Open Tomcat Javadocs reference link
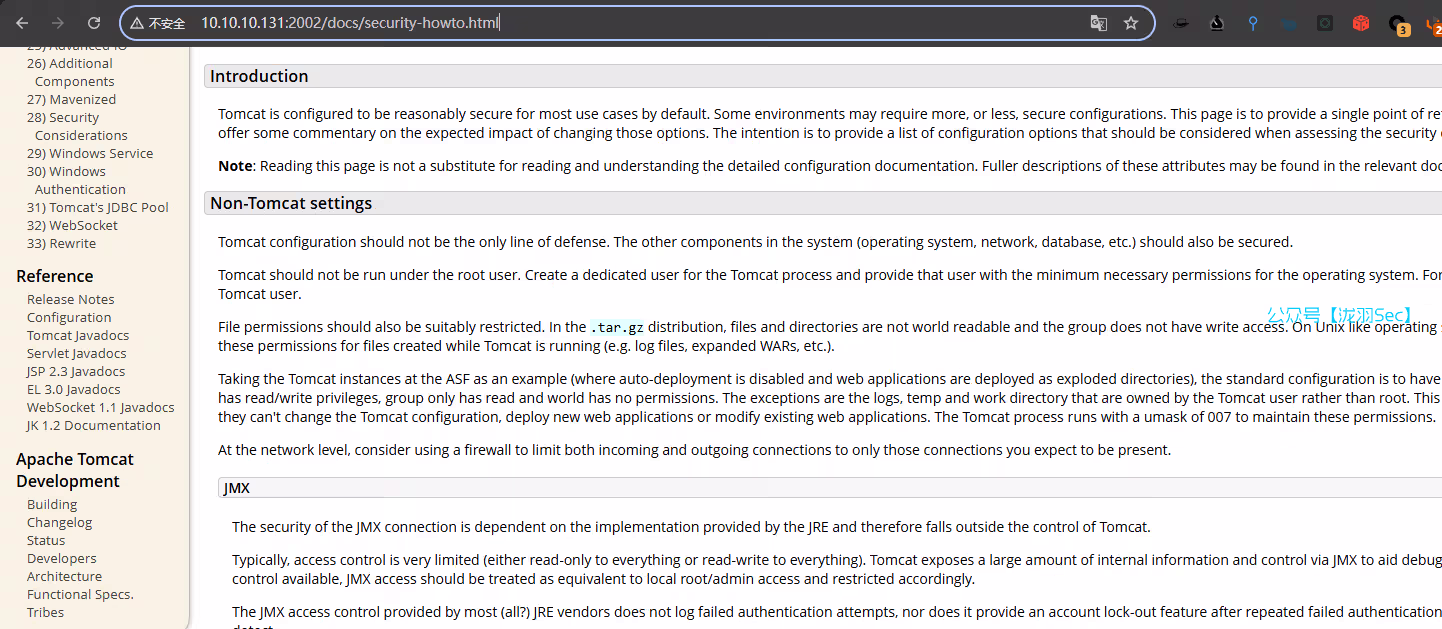This screenshot has width=1442, height=629. (77, 335)
